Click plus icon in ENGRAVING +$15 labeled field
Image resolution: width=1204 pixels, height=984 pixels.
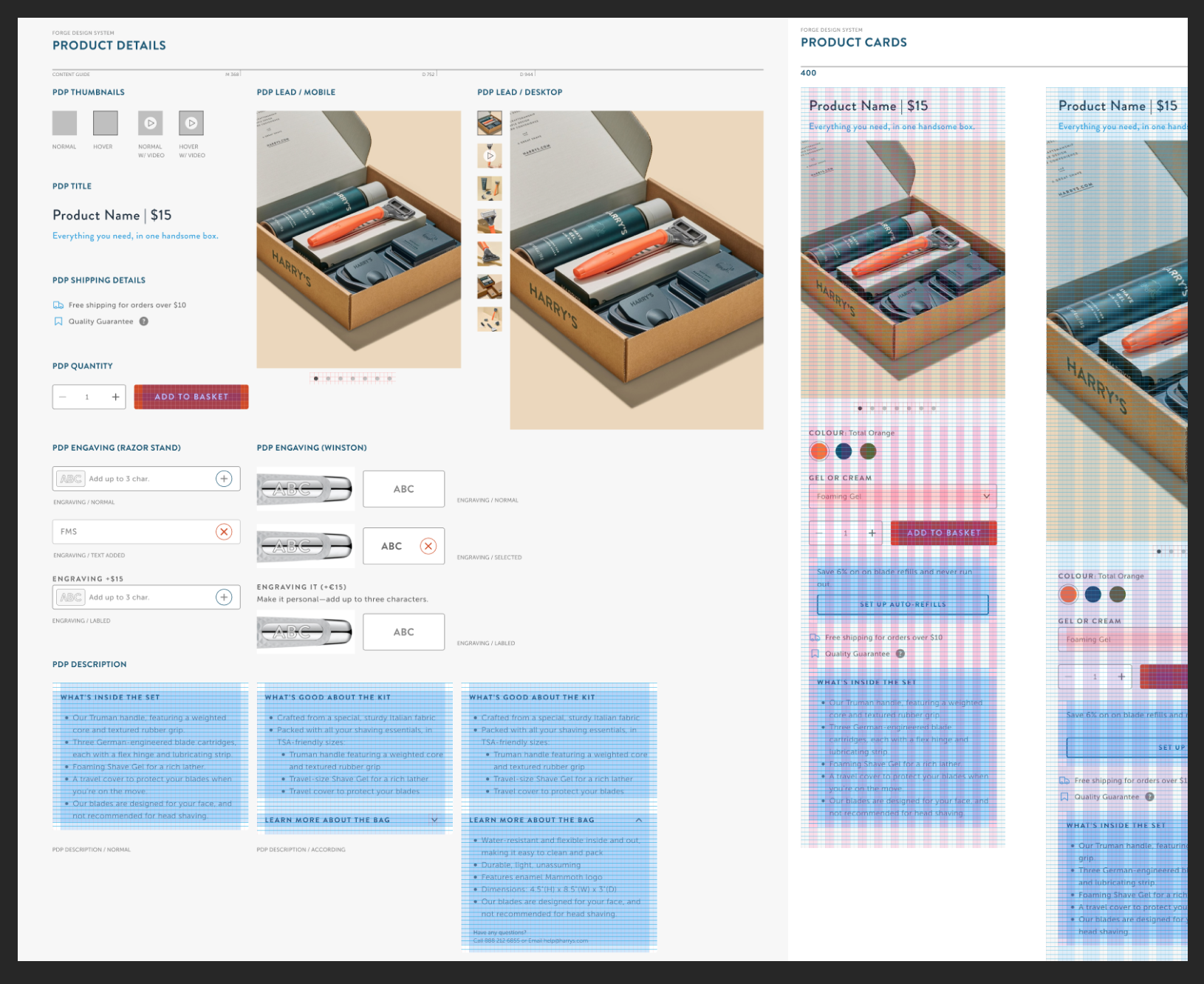[224, 597]
